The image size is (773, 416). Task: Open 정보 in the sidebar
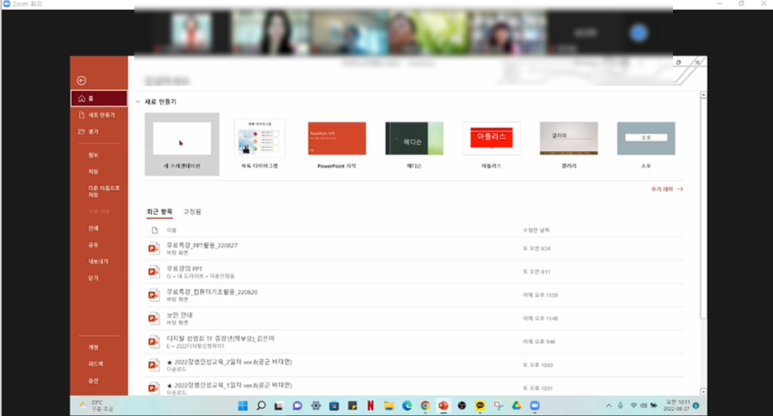(93, 155)
